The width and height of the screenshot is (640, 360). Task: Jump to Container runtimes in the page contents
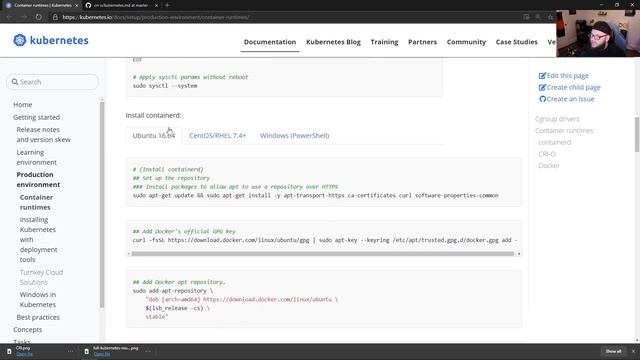pyautogui.click(x=564, y=131)
